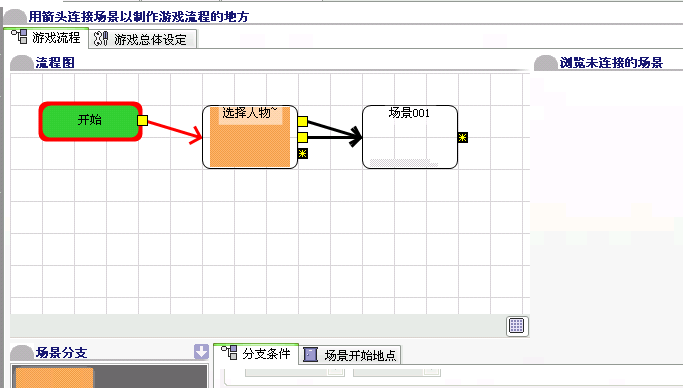Open the 游戏总体设定 tab

pos(143,39)
